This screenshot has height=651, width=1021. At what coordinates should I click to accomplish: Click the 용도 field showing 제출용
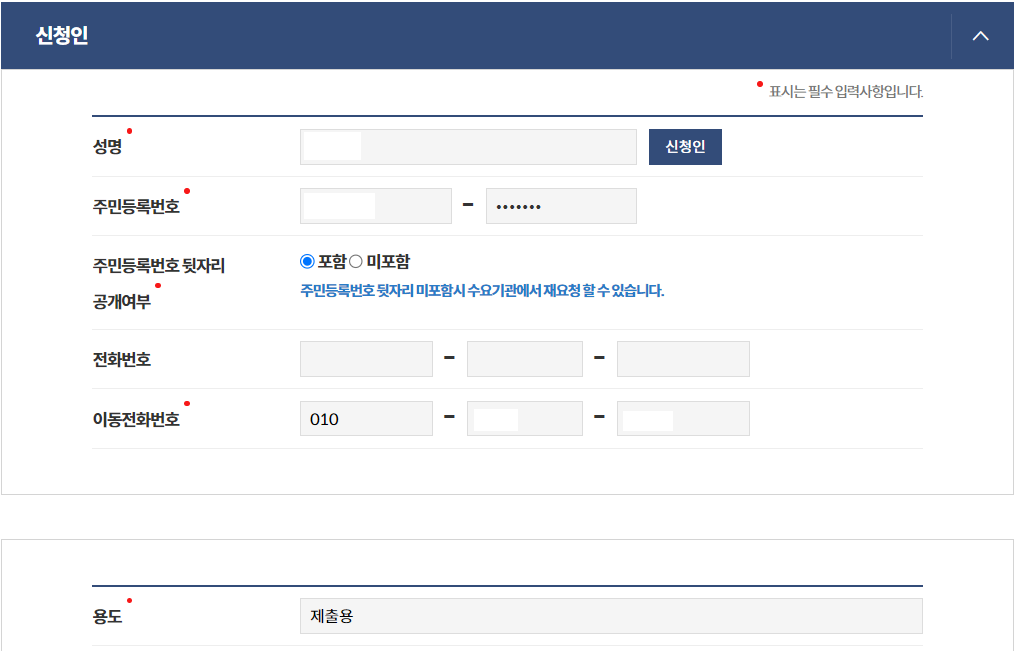(610, 615)
